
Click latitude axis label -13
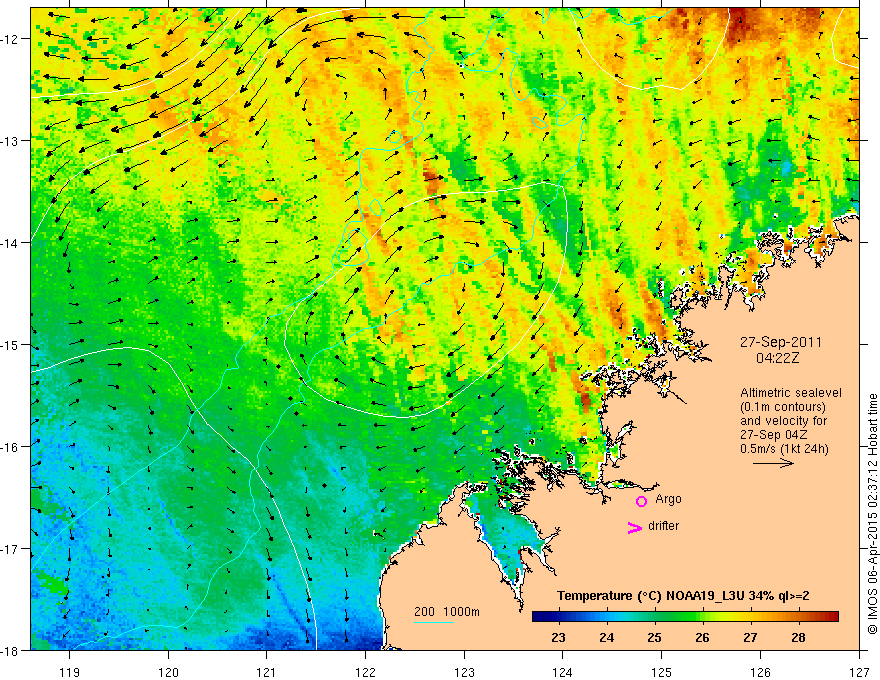[11, 141]
